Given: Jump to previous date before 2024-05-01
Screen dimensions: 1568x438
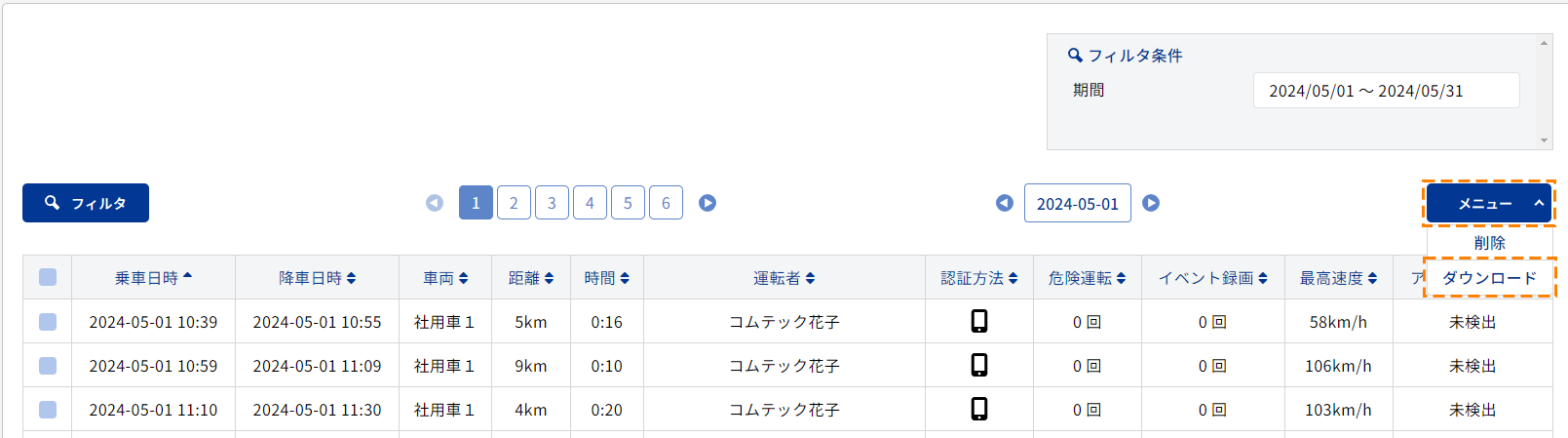Looking at the screenshot, I should pos(1005,203).
